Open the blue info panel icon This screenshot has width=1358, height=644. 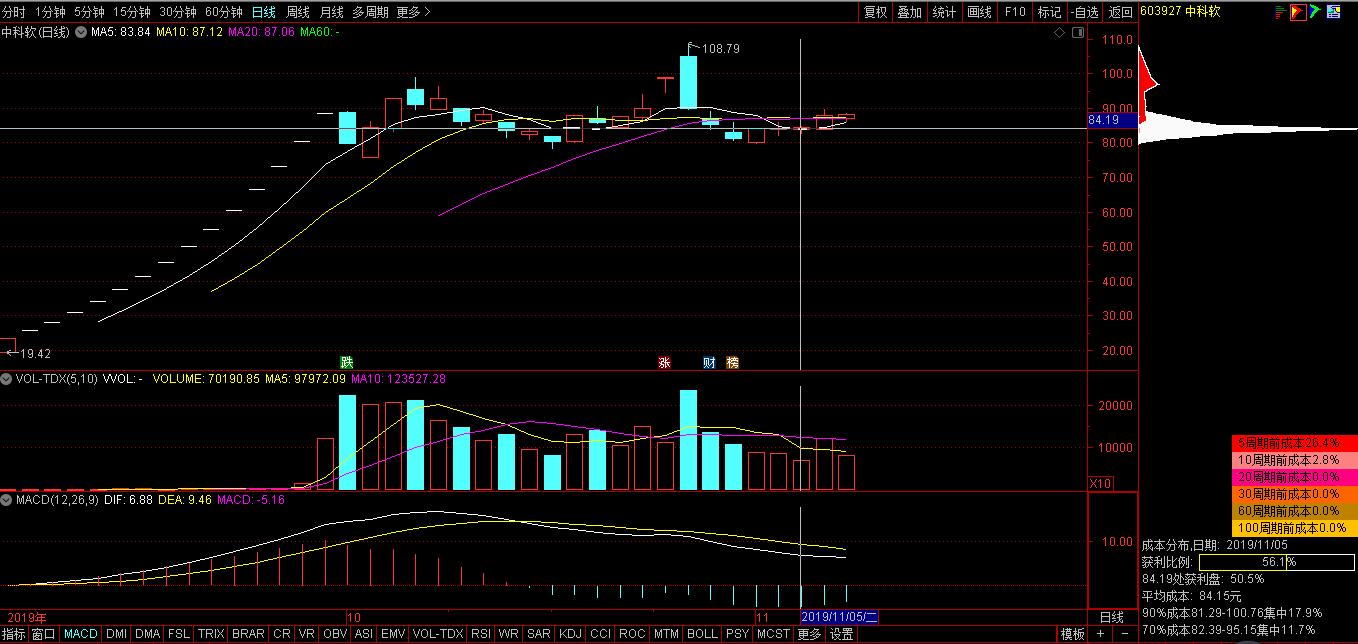tap(1334, 12)
